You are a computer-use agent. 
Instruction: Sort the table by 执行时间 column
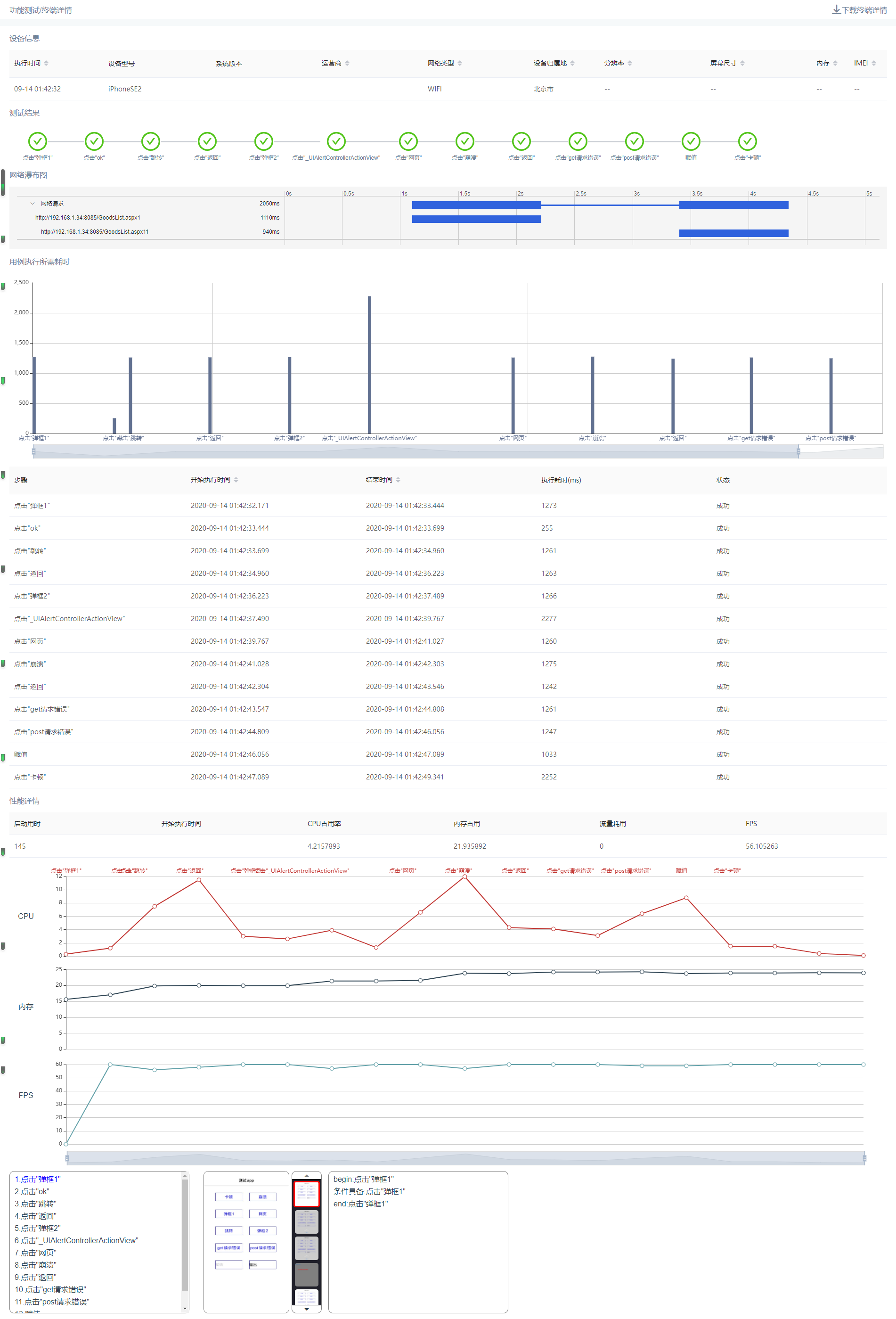46,63
